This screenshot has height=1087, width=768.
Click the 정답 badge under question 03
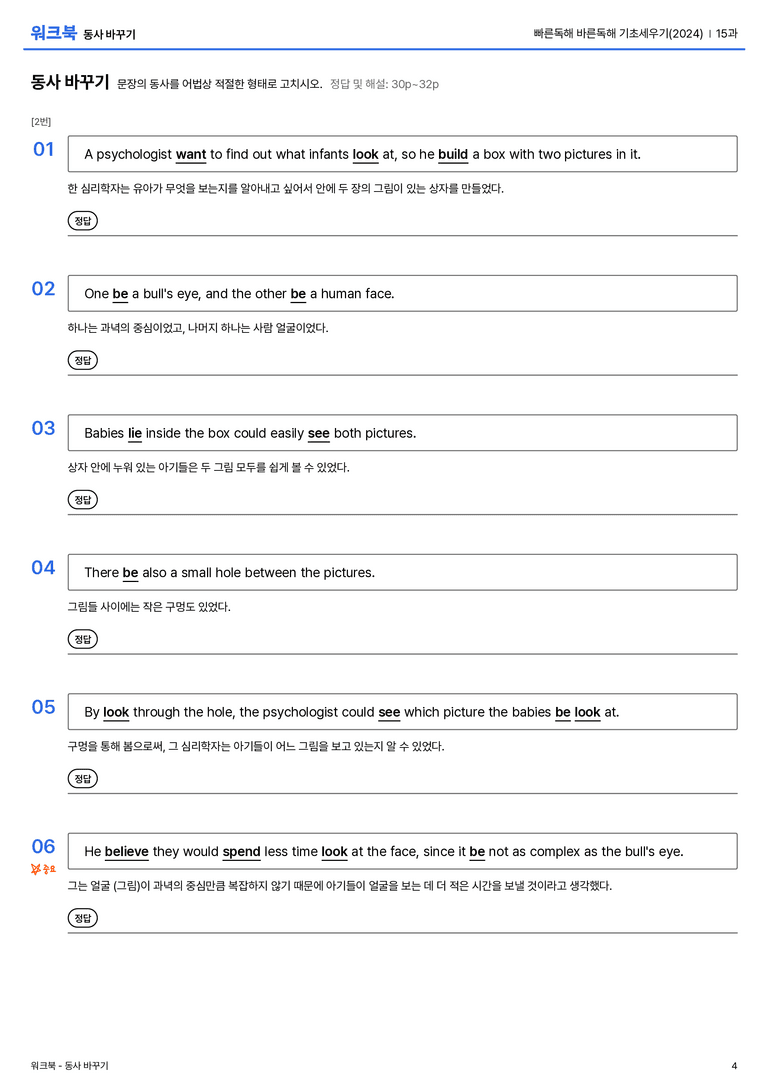click(x=82, y=499)
